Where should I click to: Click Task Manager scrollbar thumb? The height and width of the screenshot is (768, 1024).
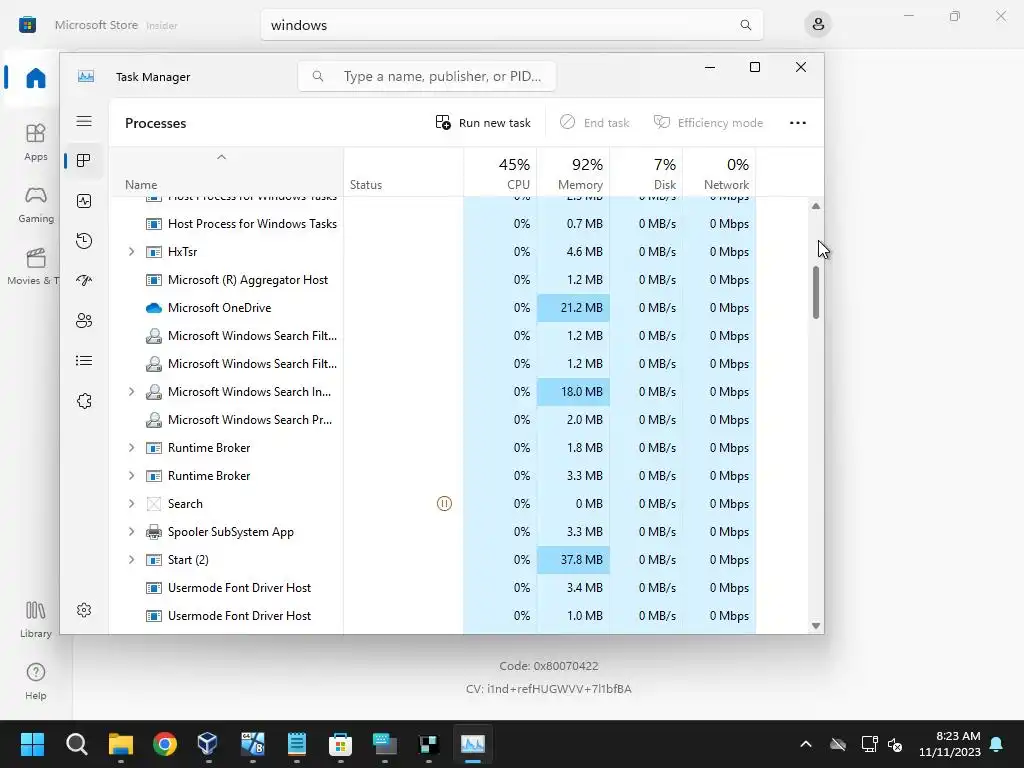816,293
